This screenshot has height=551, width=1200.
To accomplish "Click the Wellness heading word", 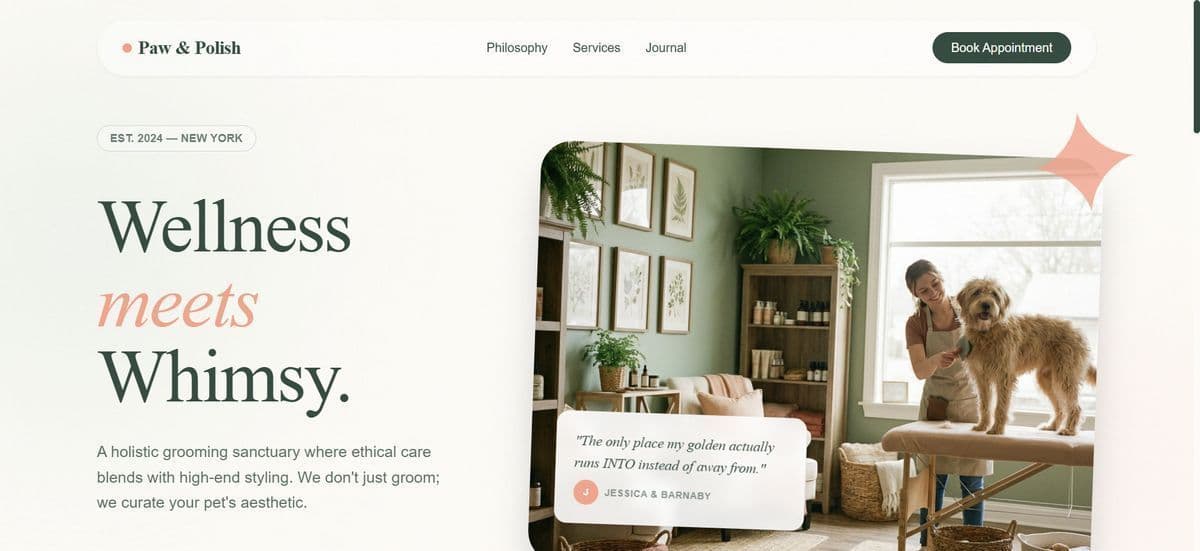I will click(224, 227).
